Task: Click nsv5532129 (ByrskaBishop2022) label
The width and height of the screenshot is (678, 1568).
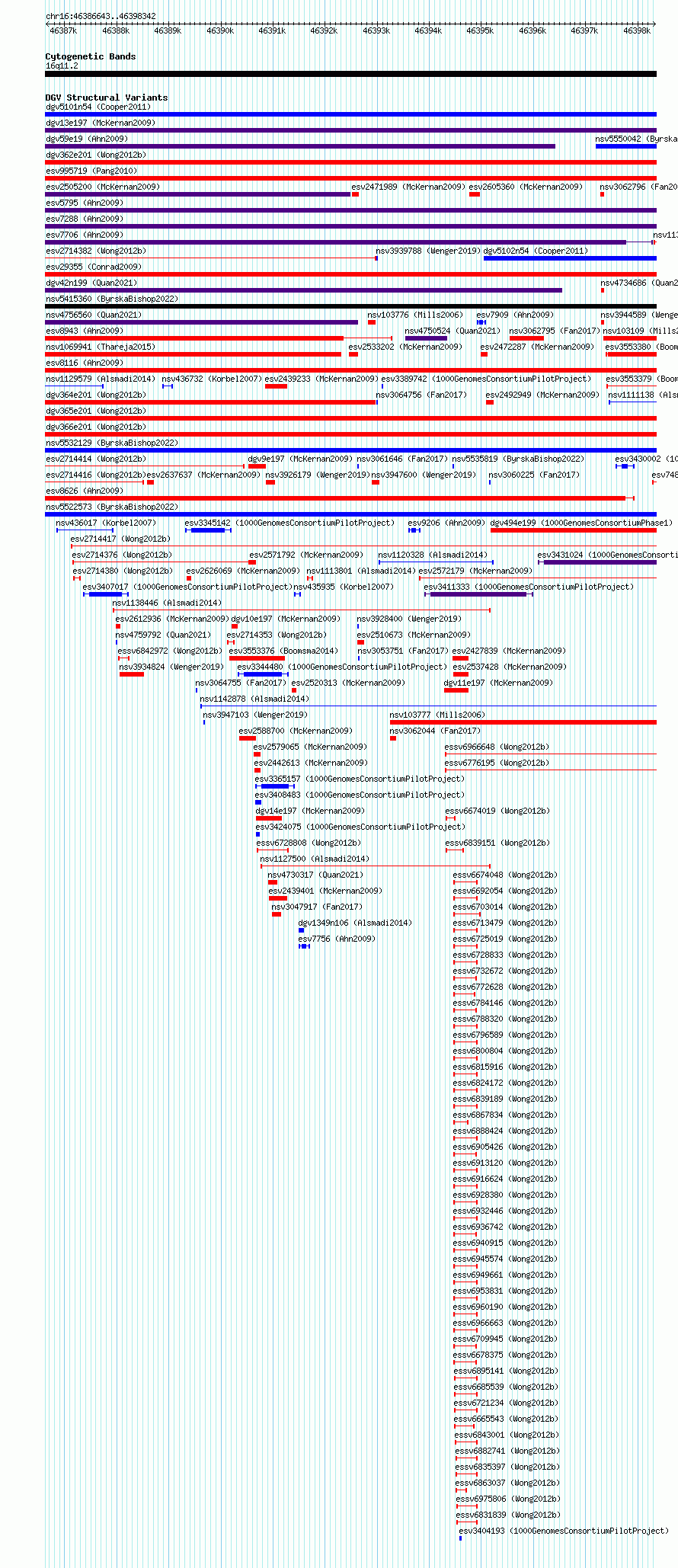Action: 112,443
